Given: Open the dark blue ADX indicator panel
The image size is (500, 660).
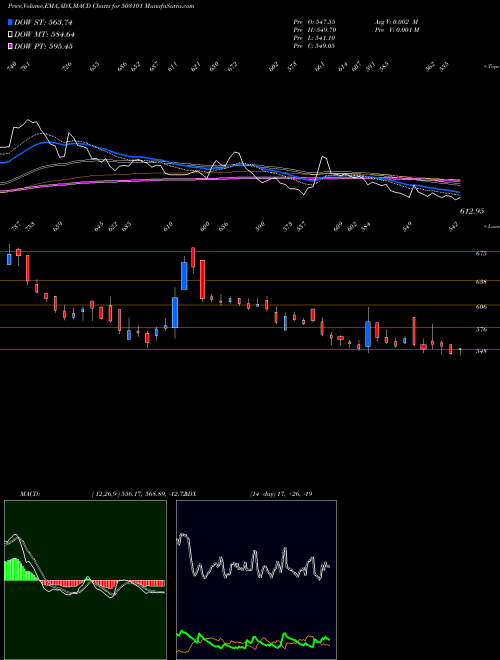Looking at the screenshot, I should (x=256, y=580).
